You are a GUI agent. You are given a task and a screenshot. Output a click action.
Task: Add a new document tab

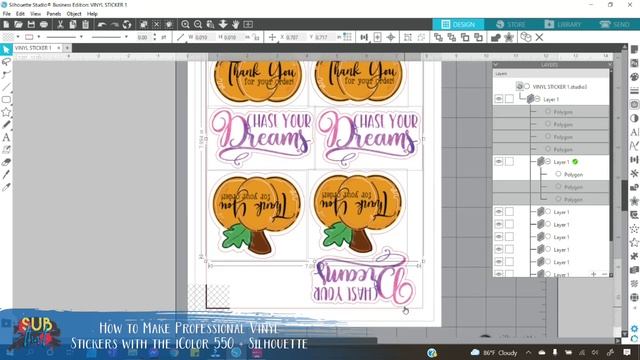67,48
